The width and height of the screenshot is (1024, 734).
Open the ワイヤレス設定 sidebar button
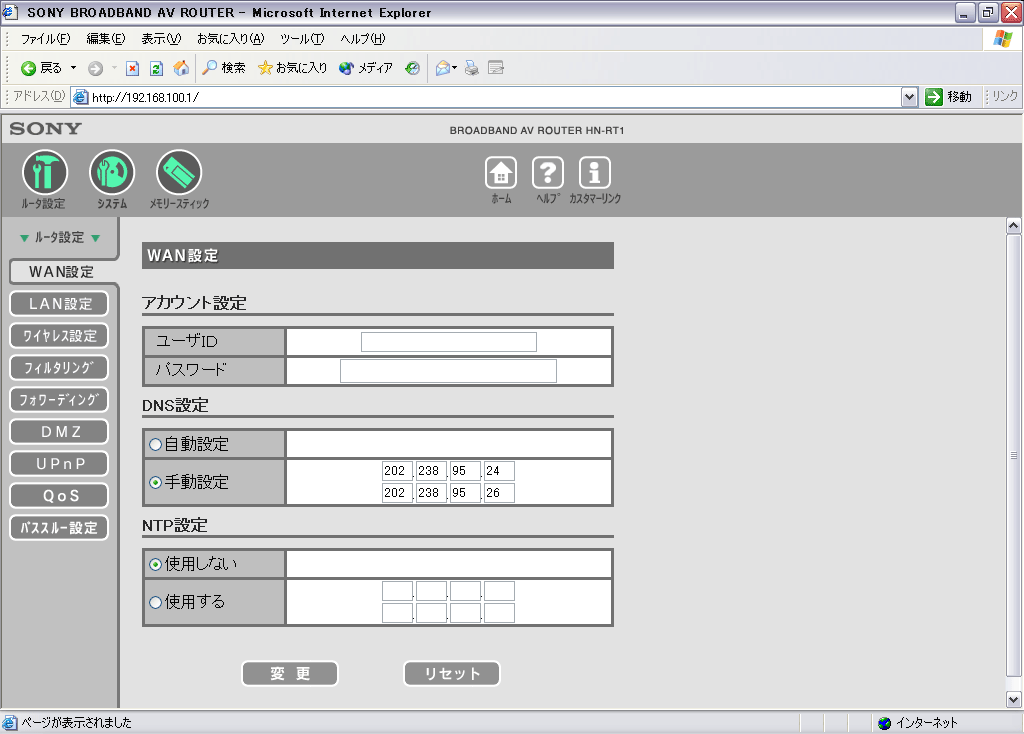(x=59, y=336)
